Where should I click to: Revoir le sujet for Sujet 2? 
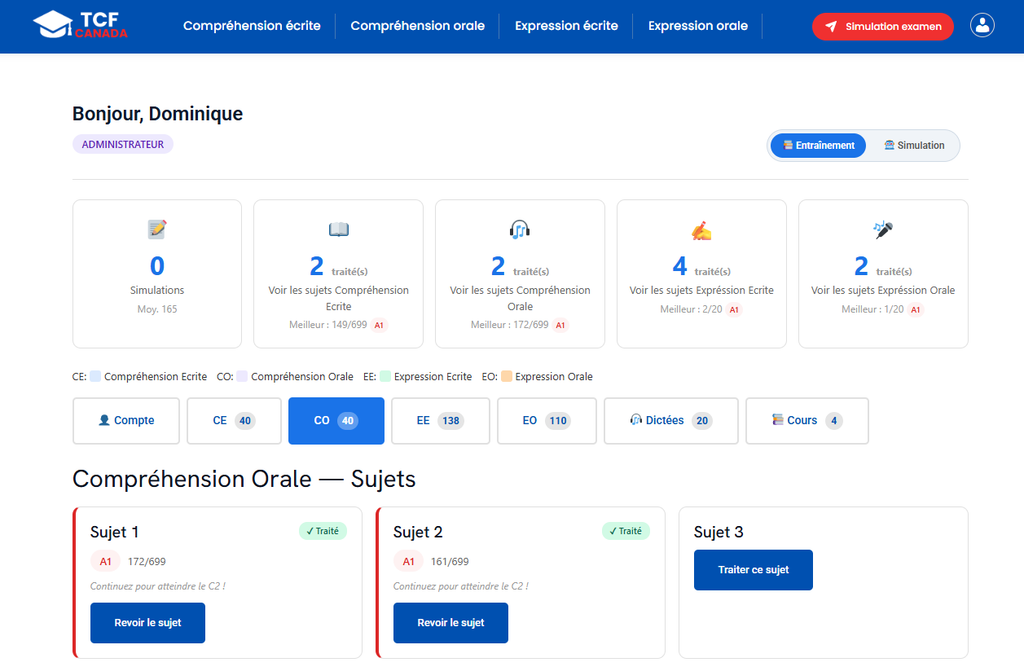[451, 623]
